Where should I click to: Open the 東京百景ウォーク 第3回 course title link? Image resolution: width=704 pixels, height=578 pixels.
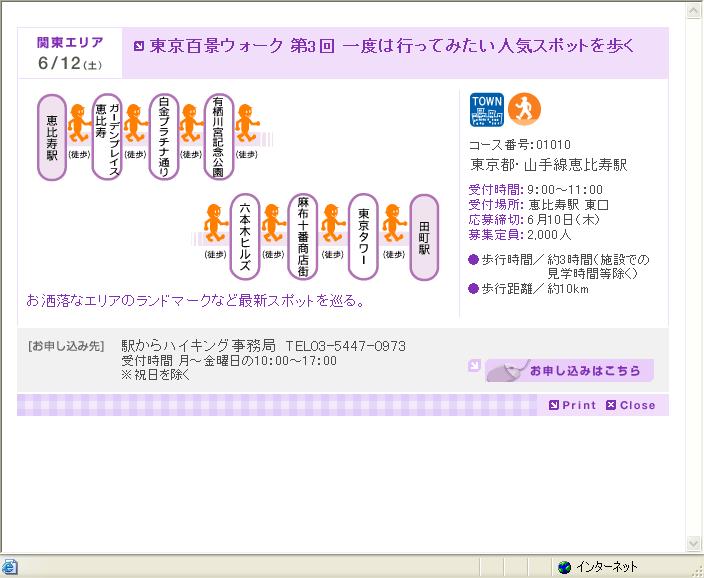pos(392,46)
